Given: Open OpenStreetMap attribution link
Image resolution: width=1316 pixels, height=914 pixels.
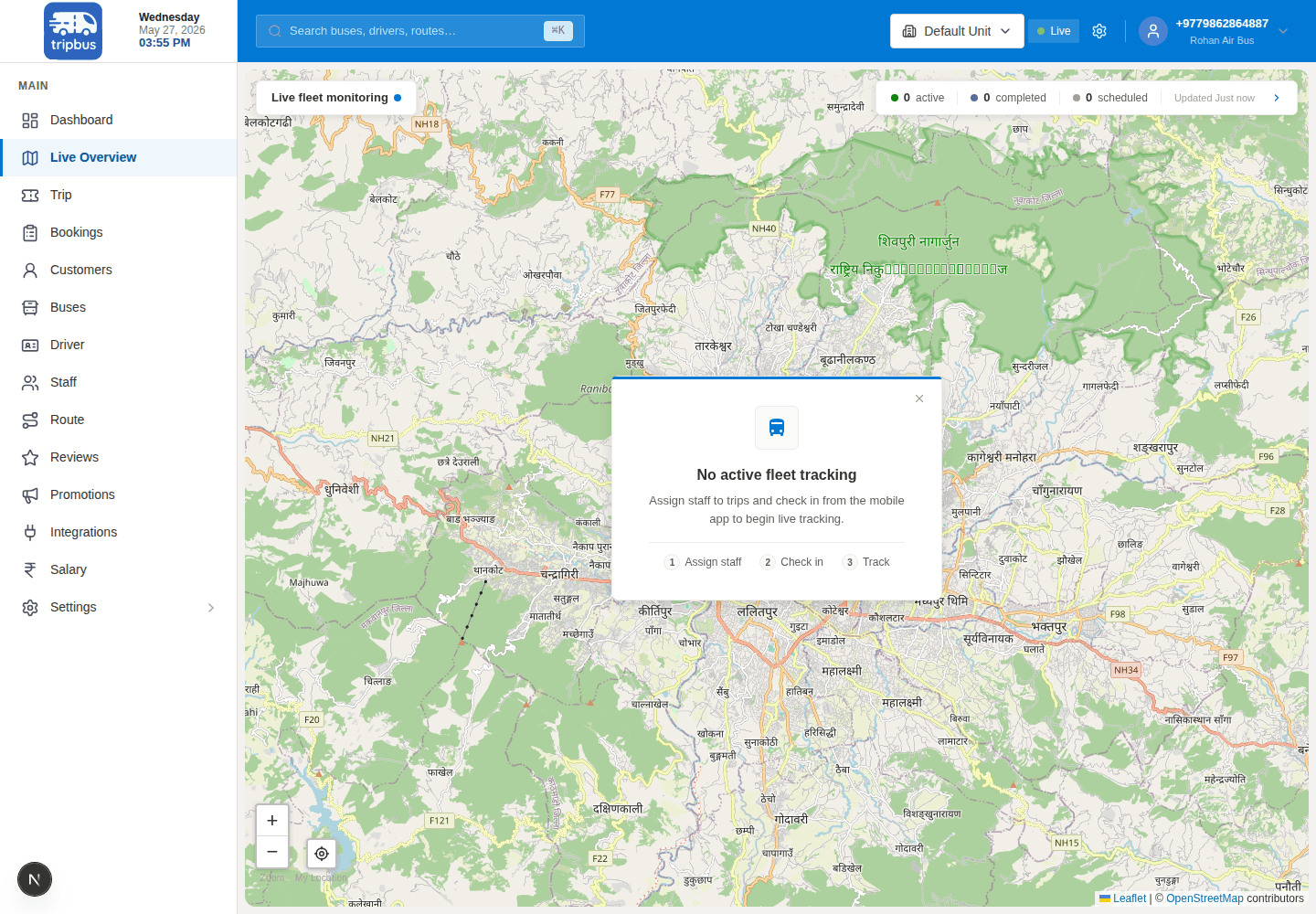Looking at the screenshot, I should point(1205,898).
